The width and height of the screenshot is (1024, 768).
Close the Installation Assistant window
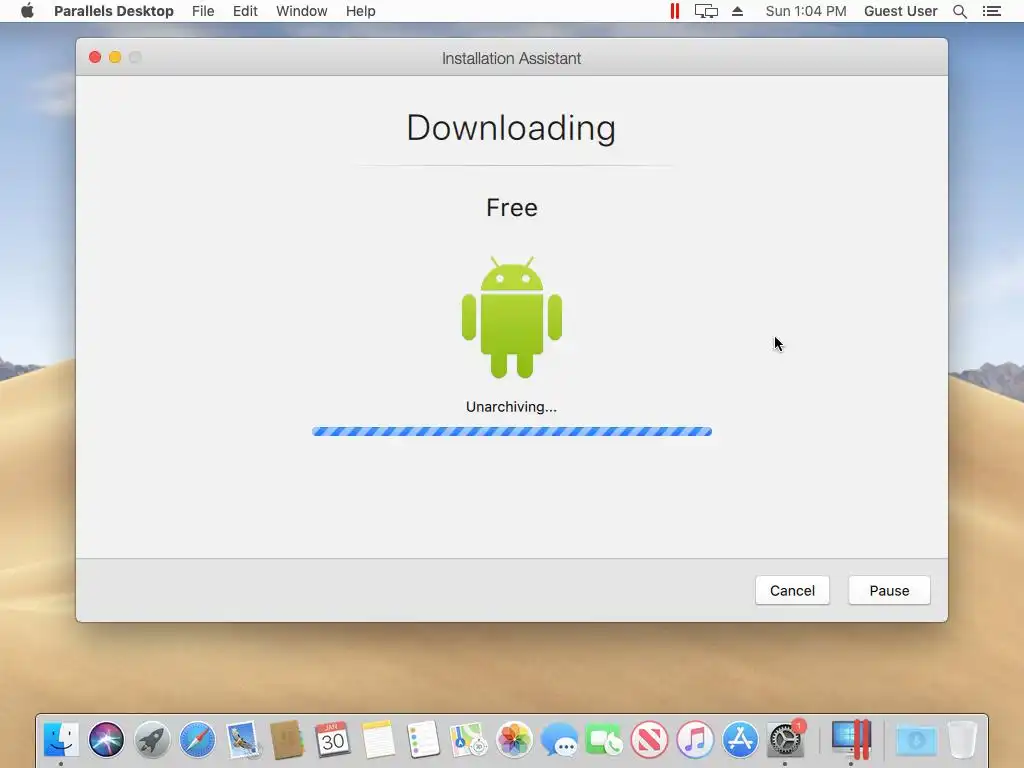point(95,57)
